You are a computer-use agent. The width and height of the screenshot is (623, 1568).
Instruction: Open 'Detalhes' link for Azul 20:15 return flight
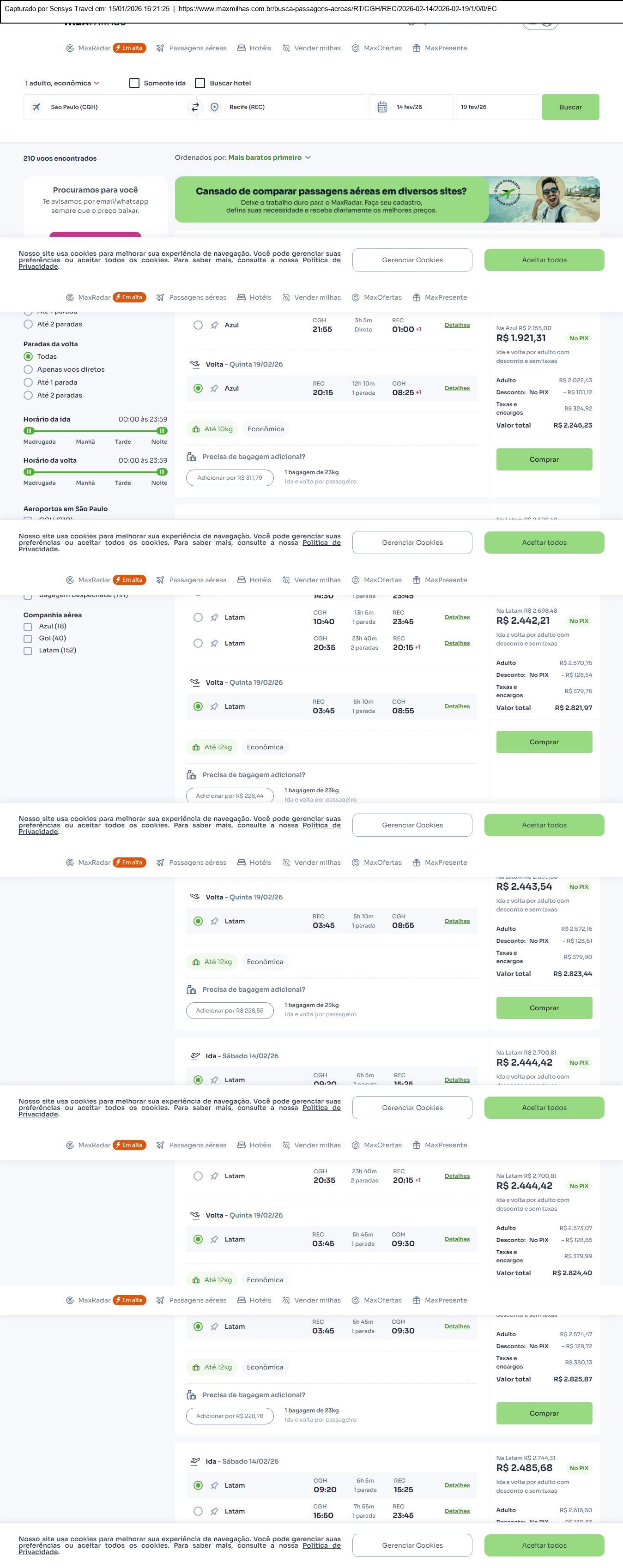point(457,388)
